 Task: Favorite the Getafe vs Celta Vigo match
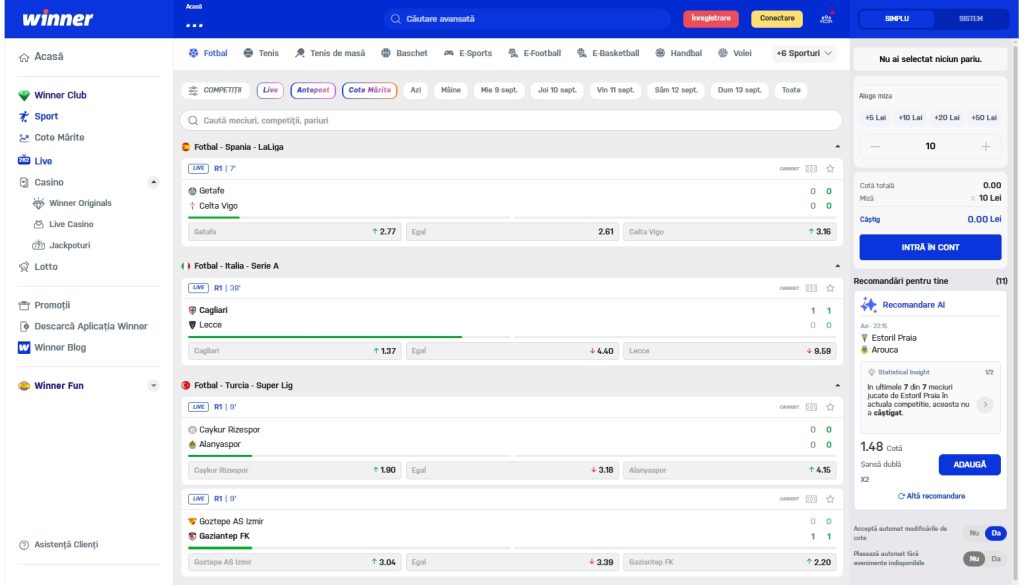coord(830,168)
